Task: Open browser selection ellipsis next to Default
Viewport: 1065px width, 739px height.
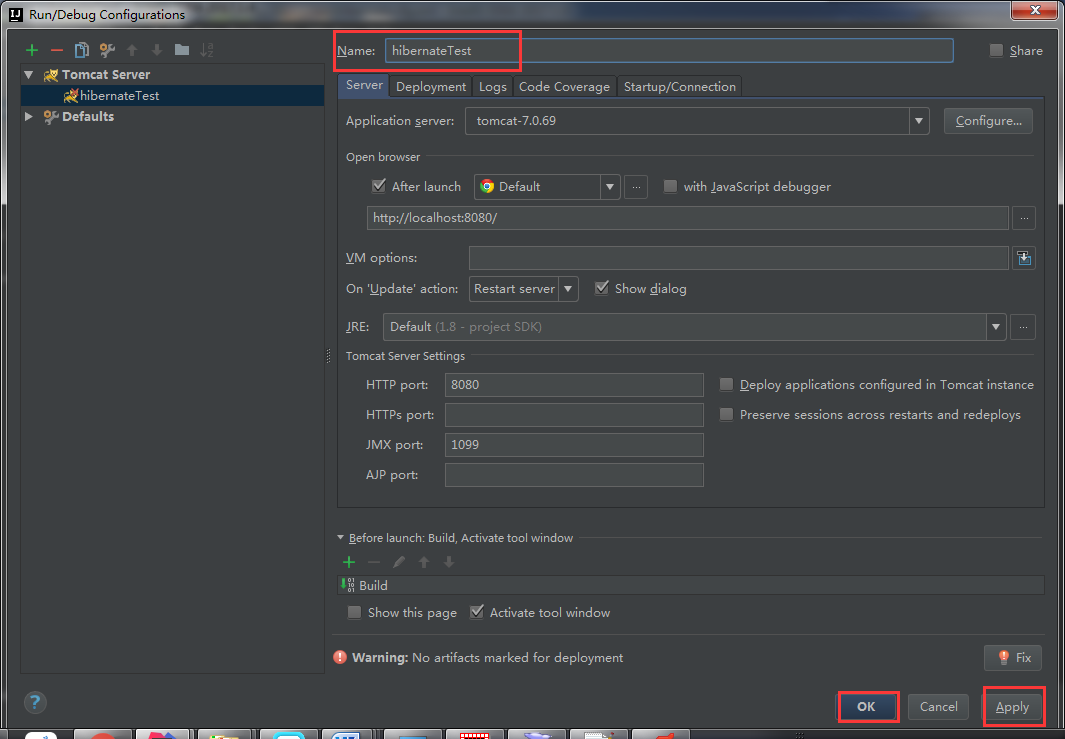Action: 636,187
